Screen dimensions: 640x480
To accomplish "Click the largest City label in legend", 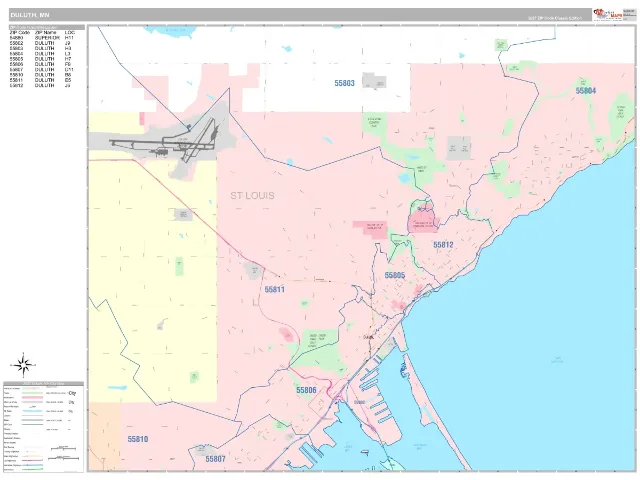I will pyautogui.click(x=72, y=393).
